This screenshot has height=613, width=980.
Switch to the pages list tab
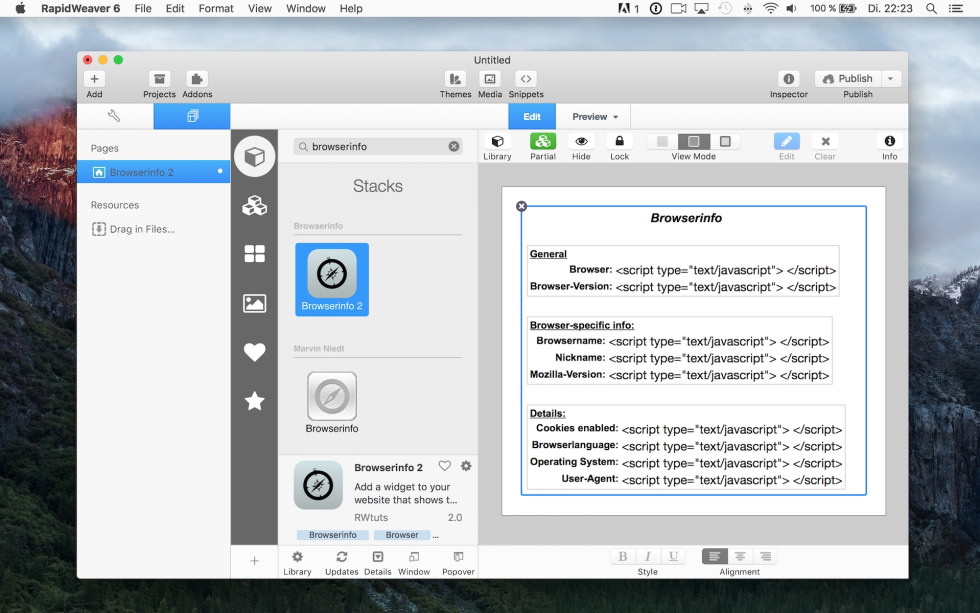tap(192, 116)
